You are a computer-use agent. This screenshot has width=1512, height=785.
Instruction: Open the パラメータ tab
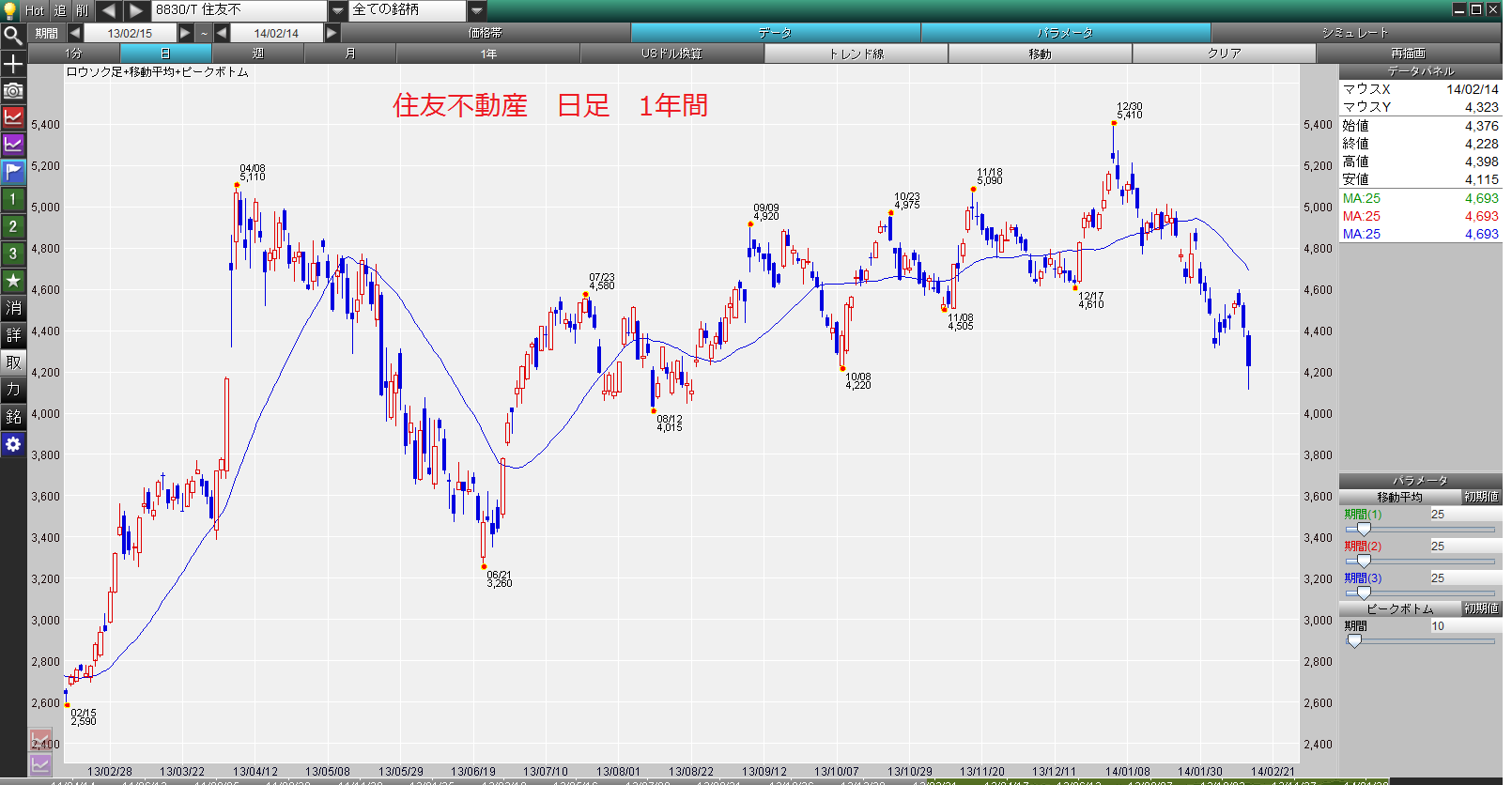tap(1066, 33)
